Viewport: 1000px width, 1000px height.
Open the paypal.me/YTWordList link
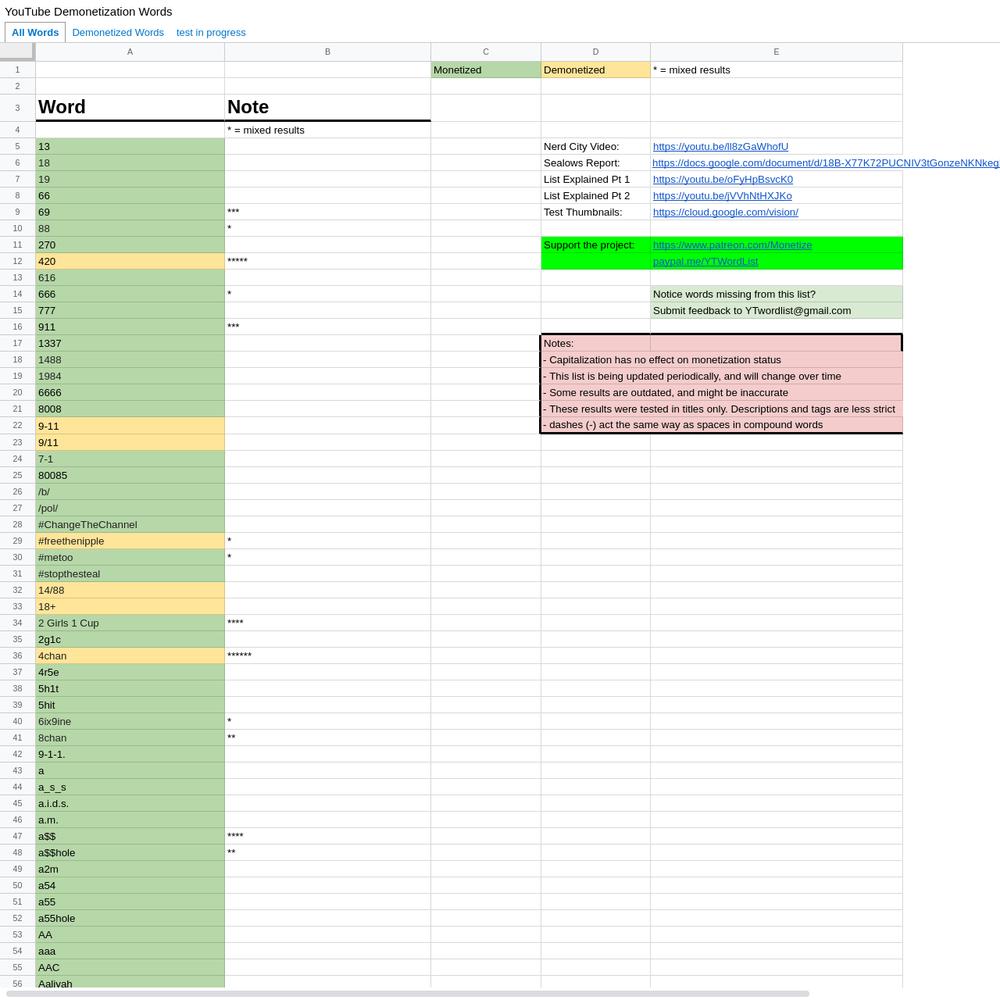[705, 261]
